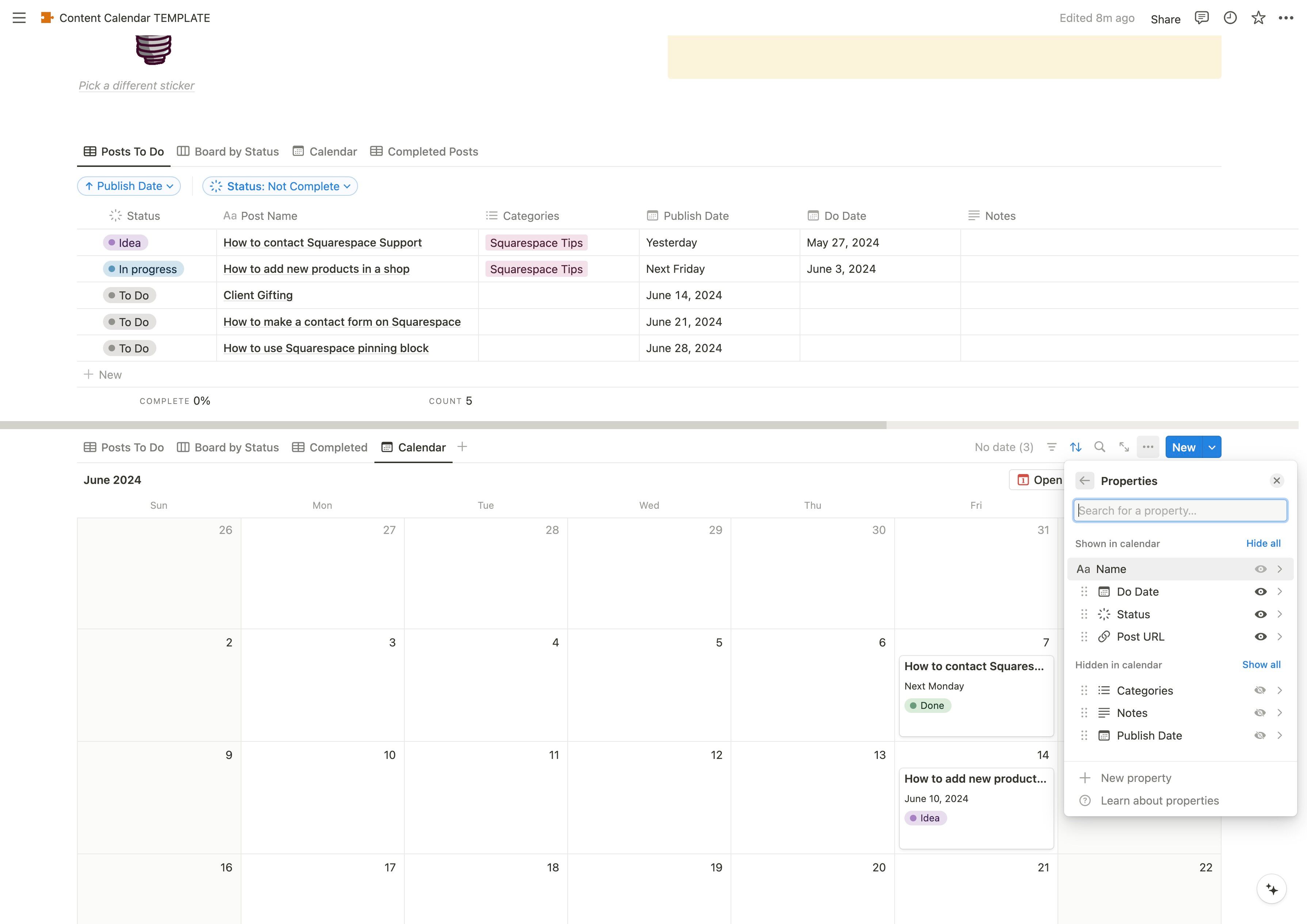Go back using Properties panel arrow

pyautogui.click(x=1085, y=481)
